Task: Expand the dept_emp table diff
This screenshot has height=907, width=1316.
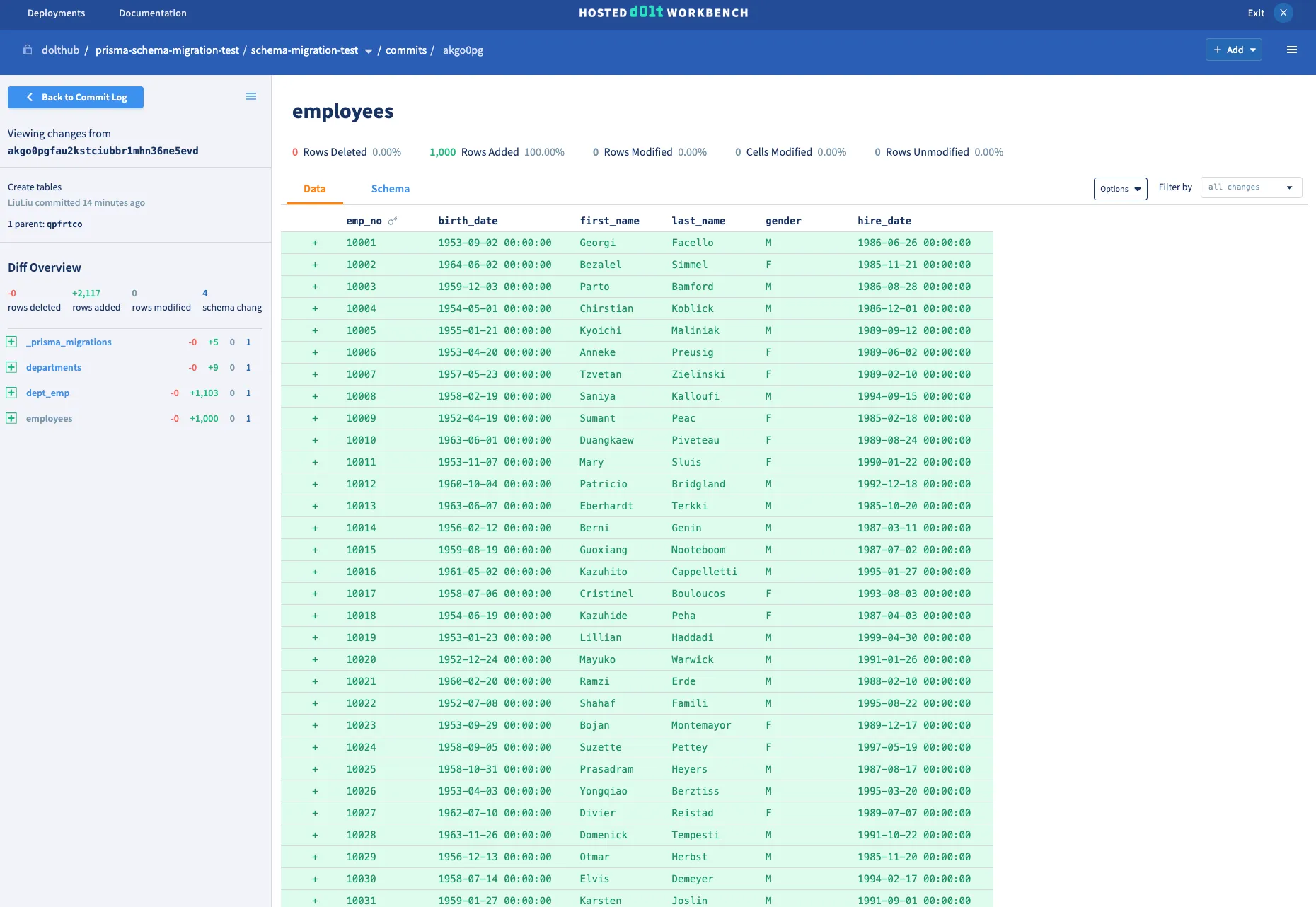Action: (x=11, y=393)
